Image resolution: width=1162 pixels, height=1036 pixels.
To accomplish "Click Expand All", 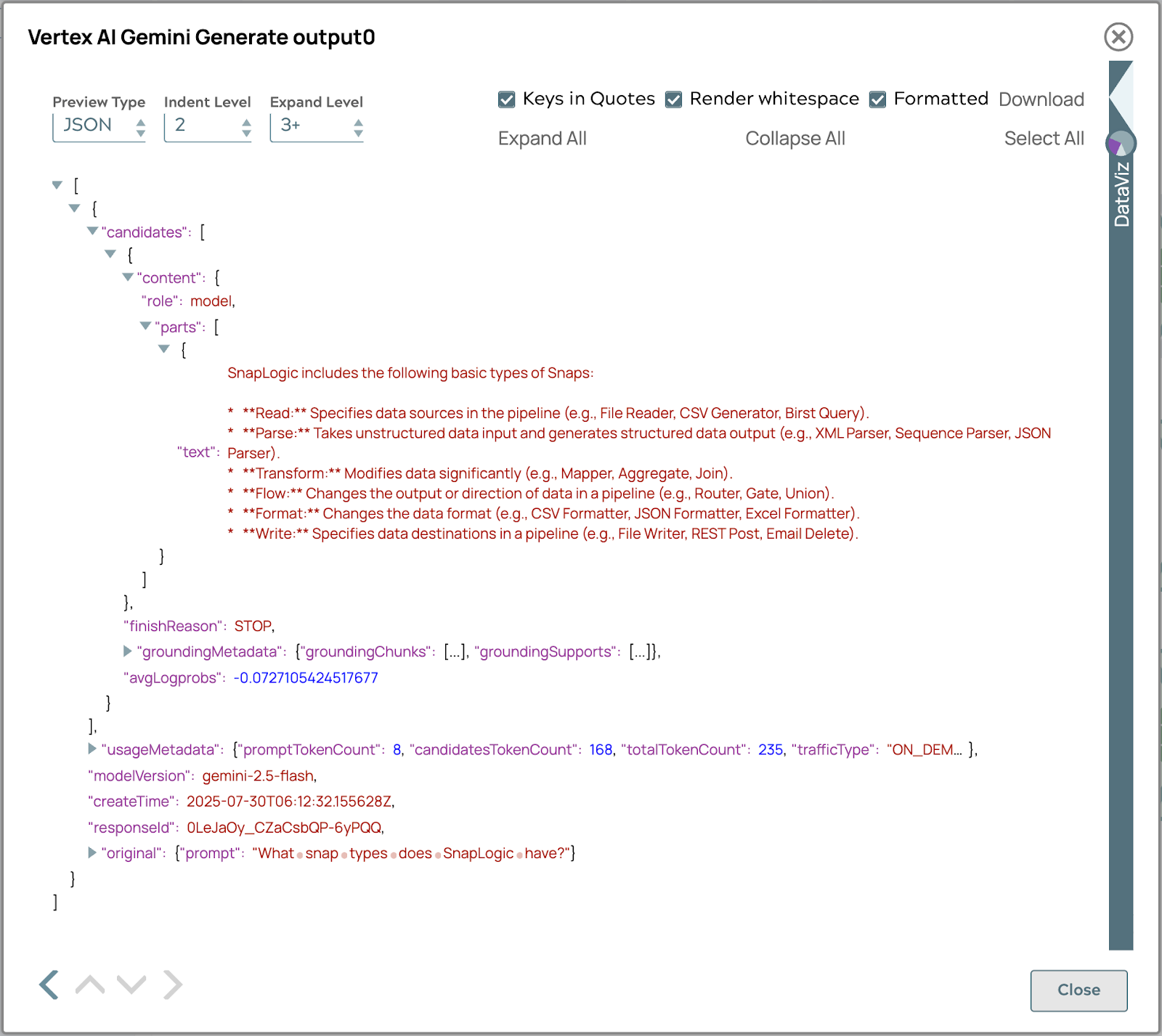I will point(542,139).
